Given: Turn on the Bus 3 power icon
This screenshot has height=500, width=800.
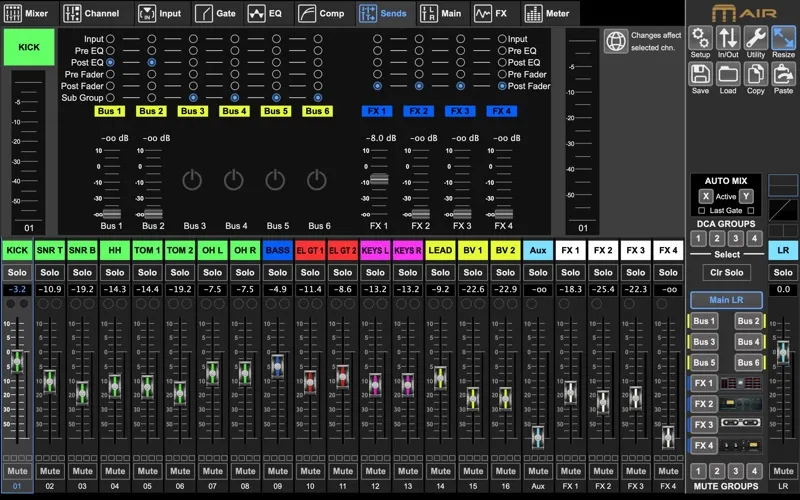Looking at the screenshot, I should pos(192,180).
